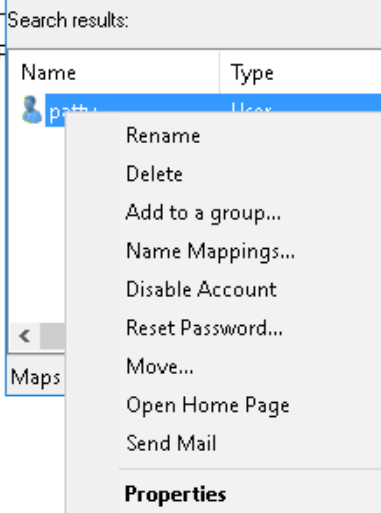
Task: Click the left scroll arrow in results
Action: [25, 336]
